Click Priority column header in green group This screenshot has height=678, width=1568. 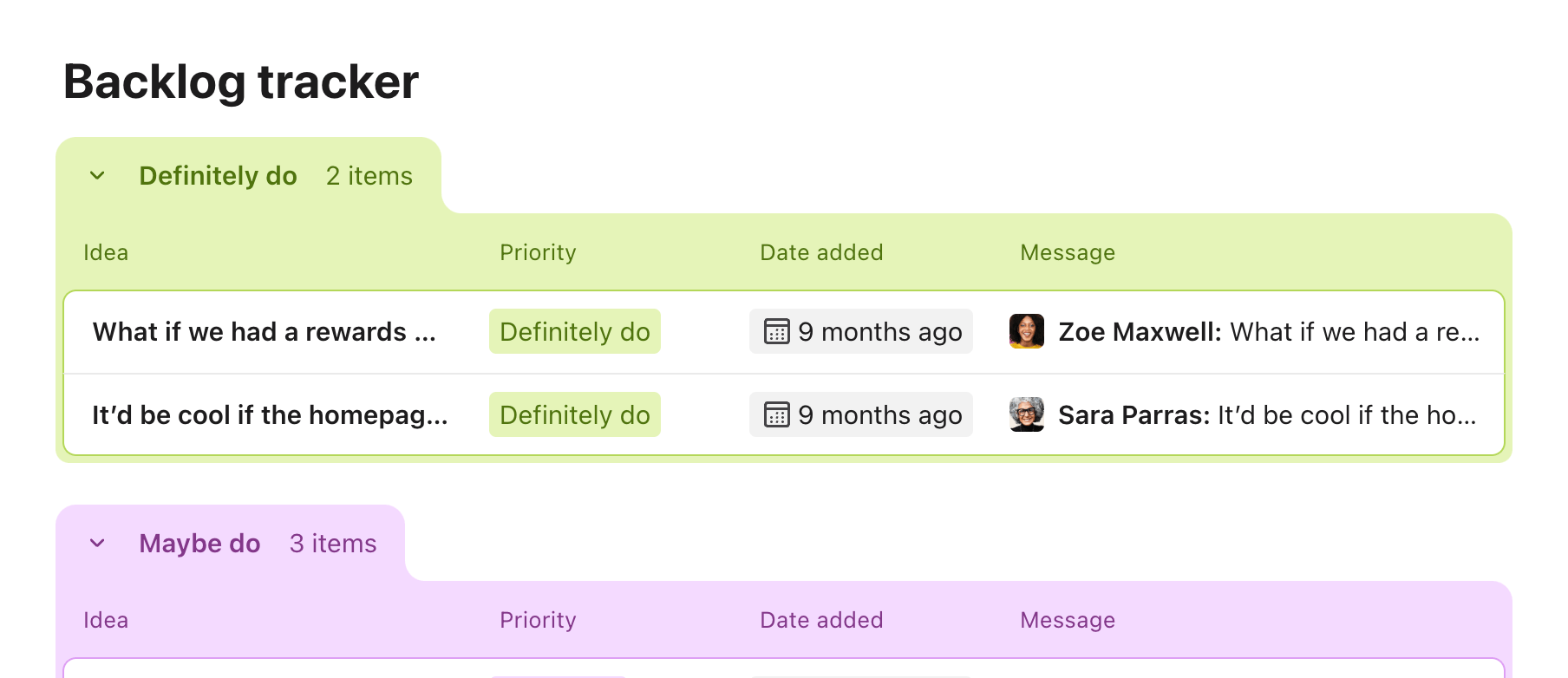538,252
